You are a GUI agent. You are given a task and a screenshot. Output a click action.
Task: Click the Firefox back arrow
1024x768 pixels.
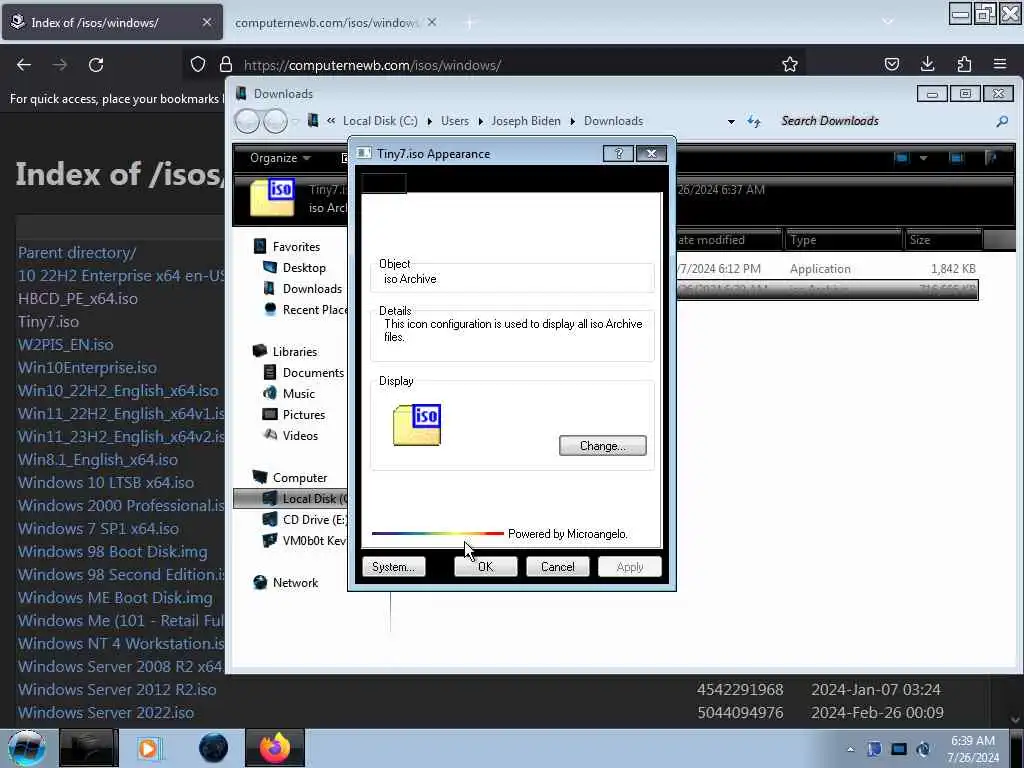[24, 65]
